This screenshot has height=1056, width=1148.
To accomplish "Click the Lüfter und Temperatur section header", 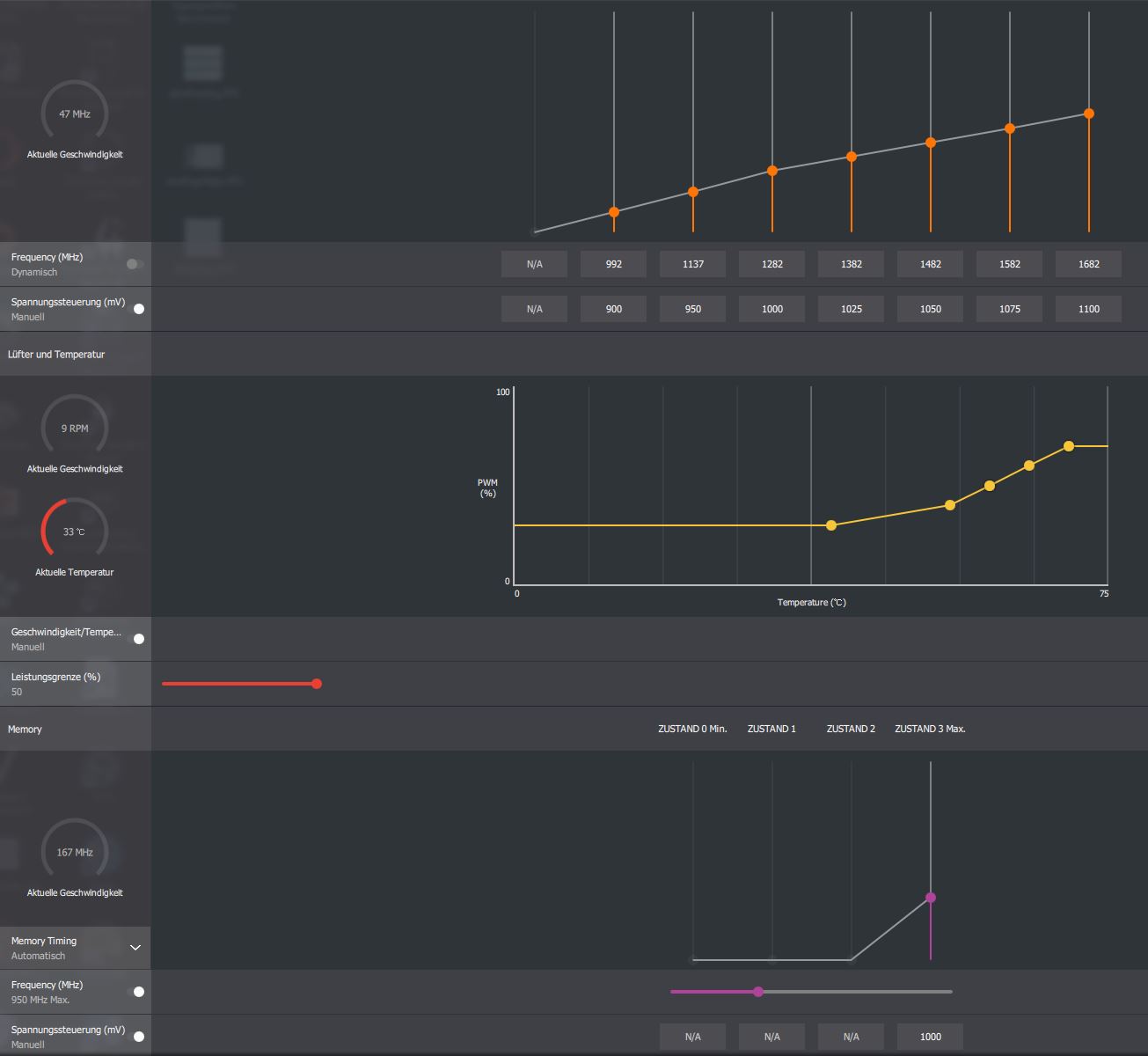I will 56,355.
